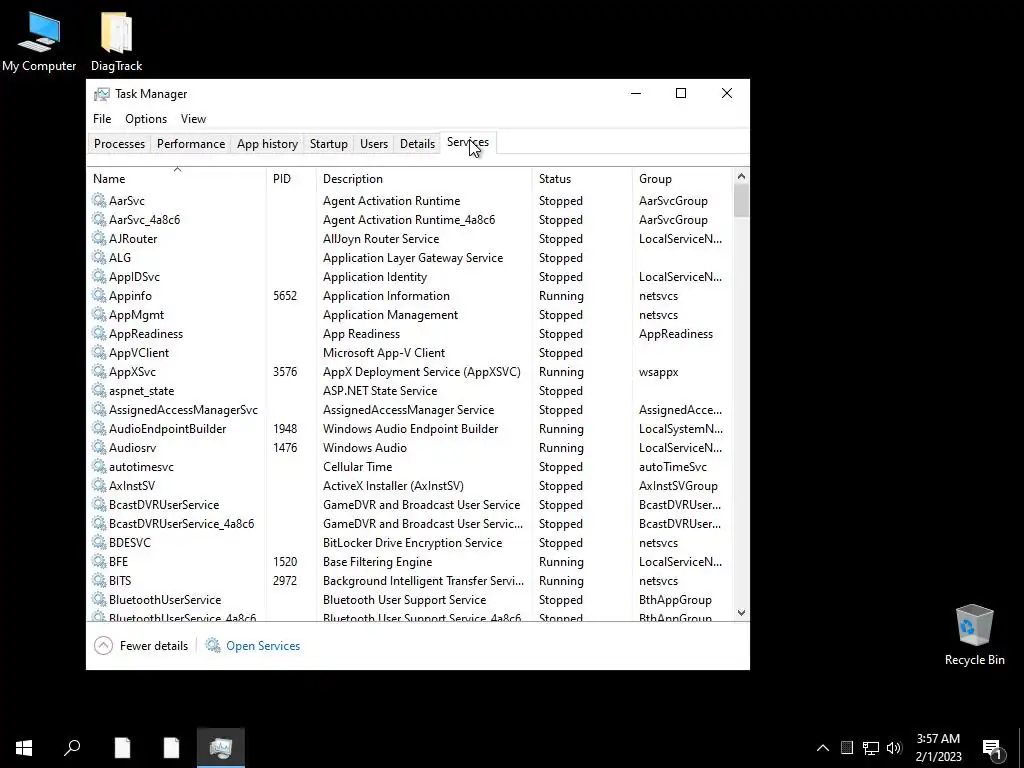Click the volume speaker tray icon
This screenshot has width=1024, height=768.
[x=894, y=748]
